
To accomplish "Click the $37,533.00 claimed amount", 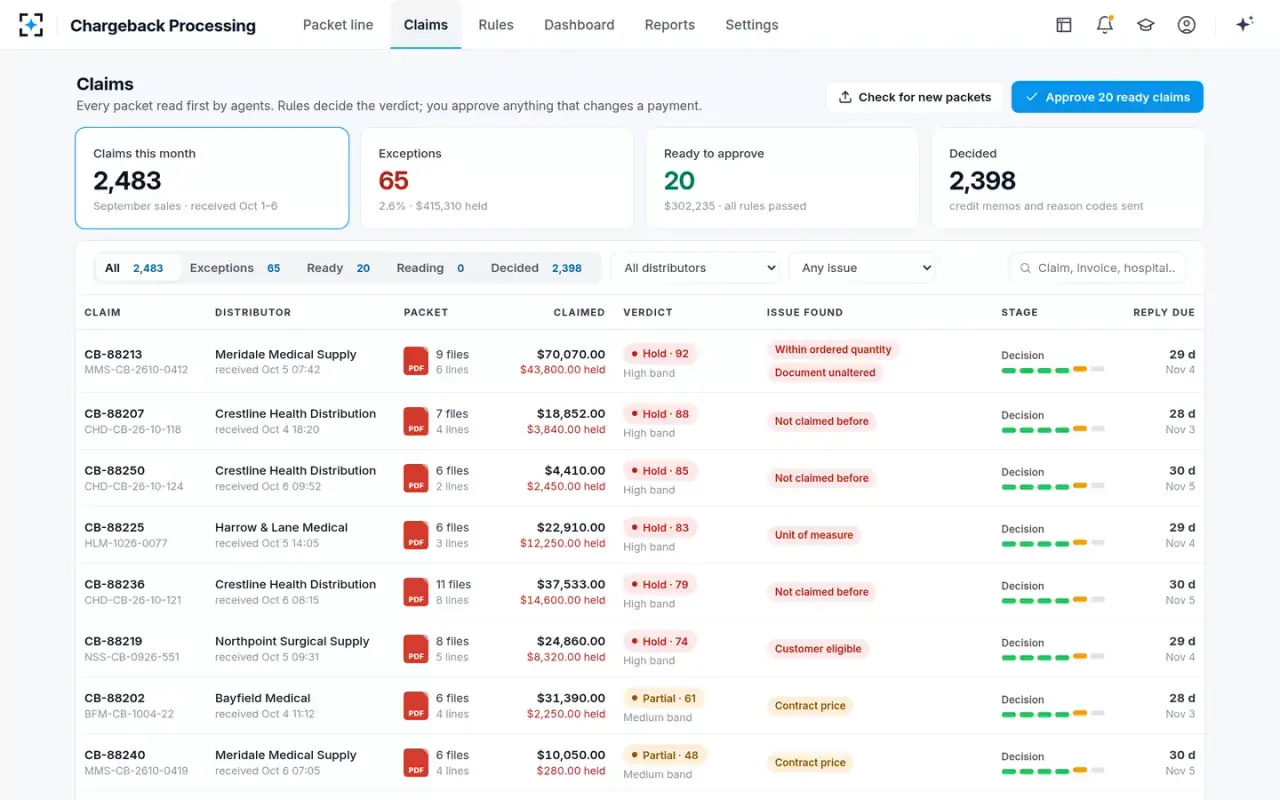I will click(570, 584).
